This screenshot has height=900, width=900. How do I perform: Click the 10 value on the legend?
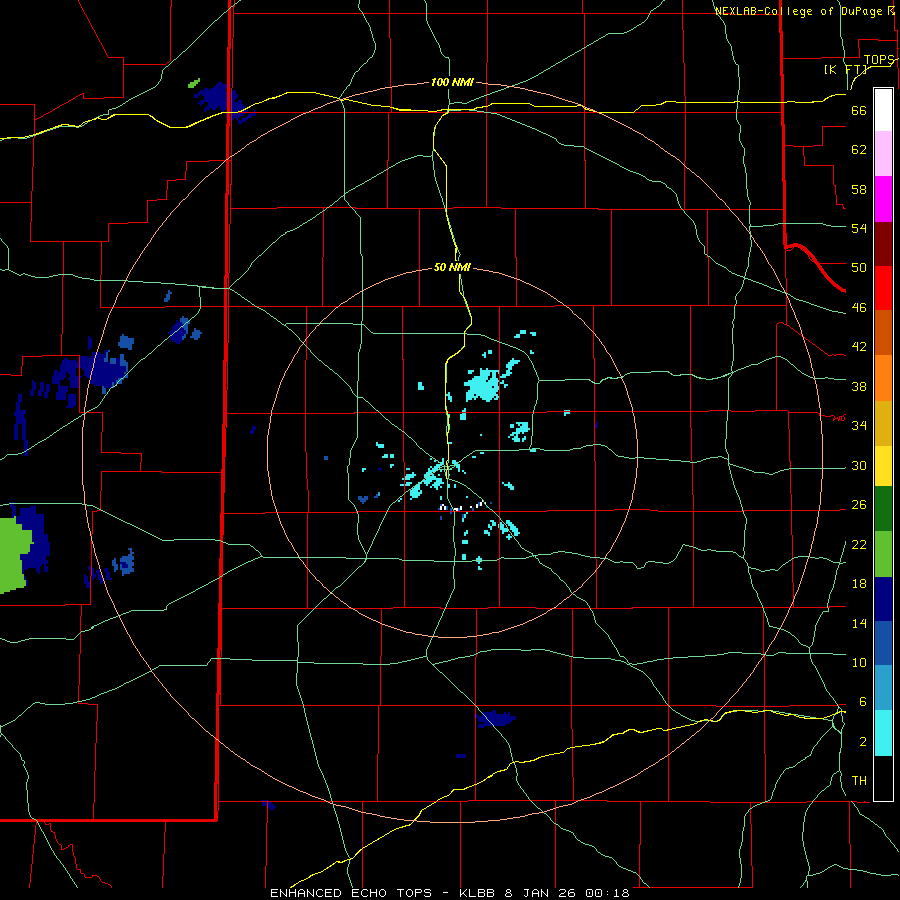(859, 663)
